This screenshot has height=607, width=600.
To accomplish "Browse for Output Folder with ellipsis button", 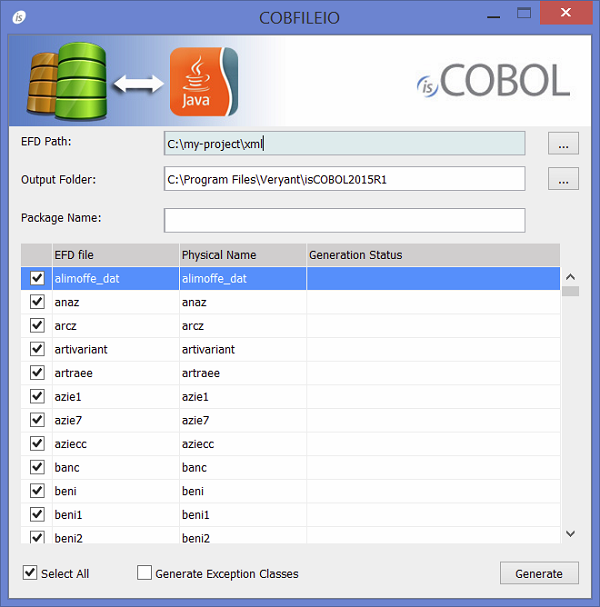I will 563,180.
